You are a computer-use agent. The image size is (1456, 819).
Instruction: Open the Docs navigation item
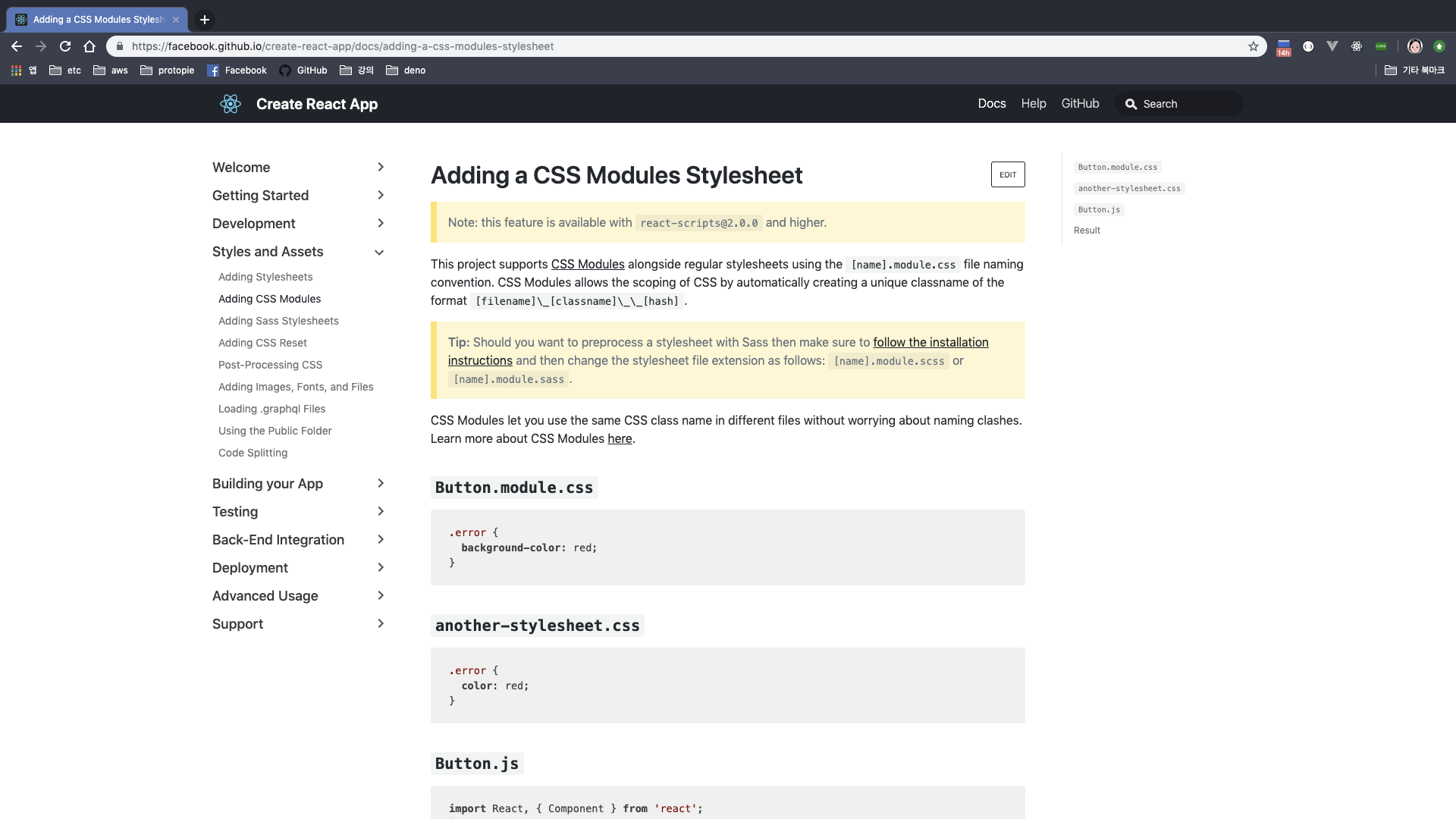click(991, 104)
